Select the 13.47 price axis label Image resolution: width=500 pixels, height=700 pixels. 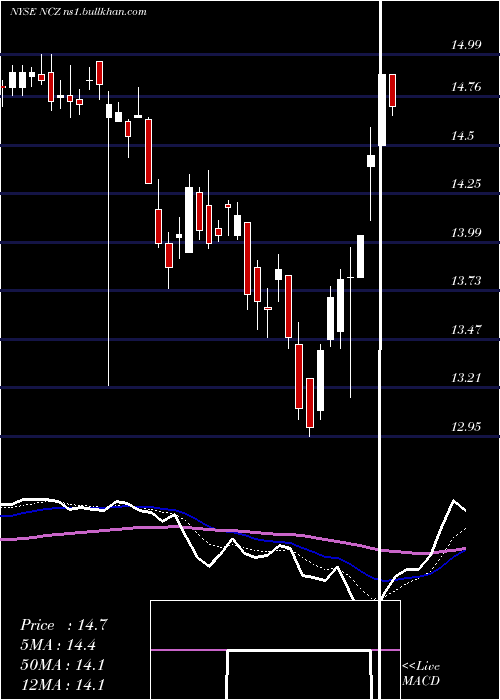click(466, 330)
